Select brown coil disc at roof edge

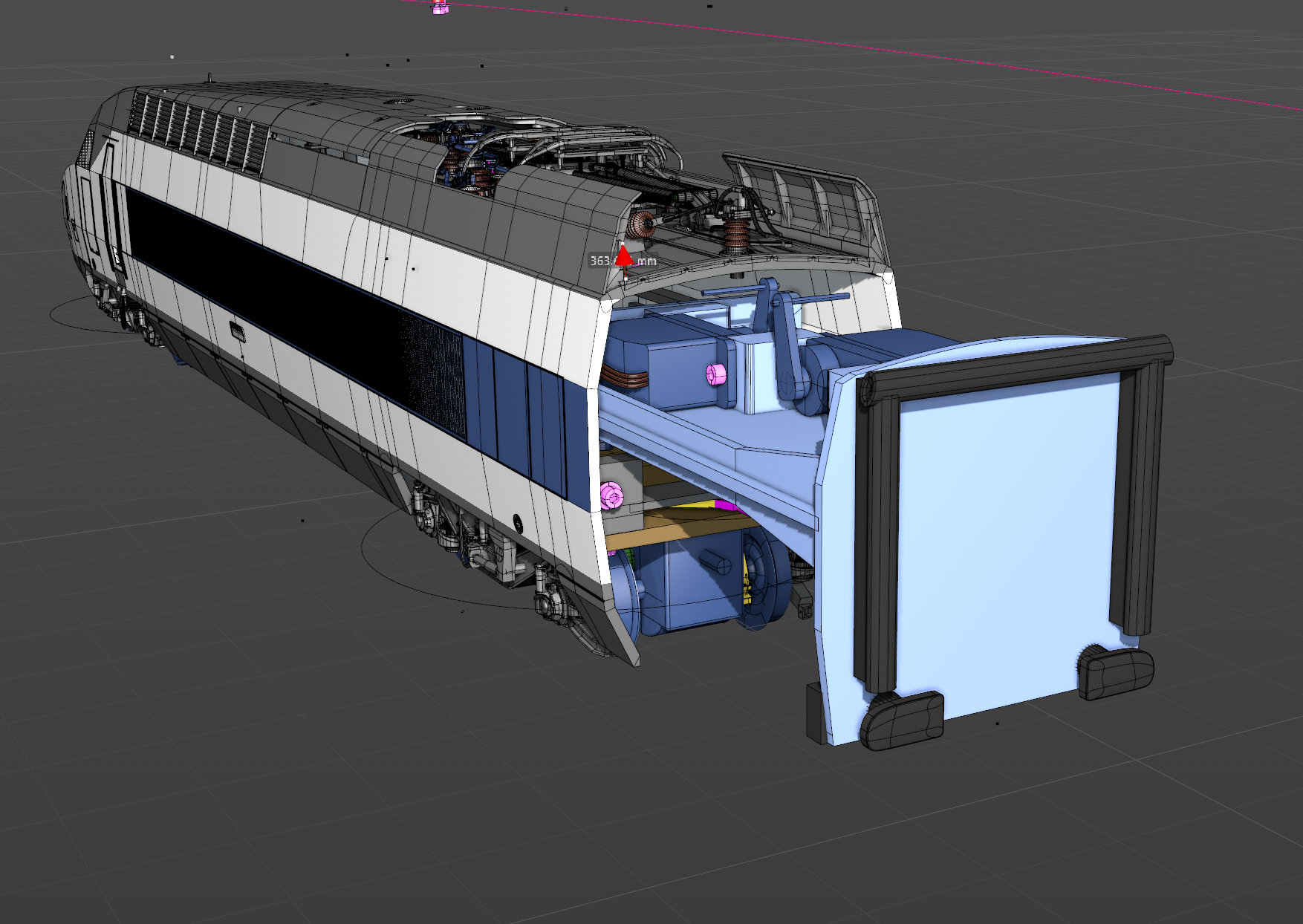click(640, 224)
